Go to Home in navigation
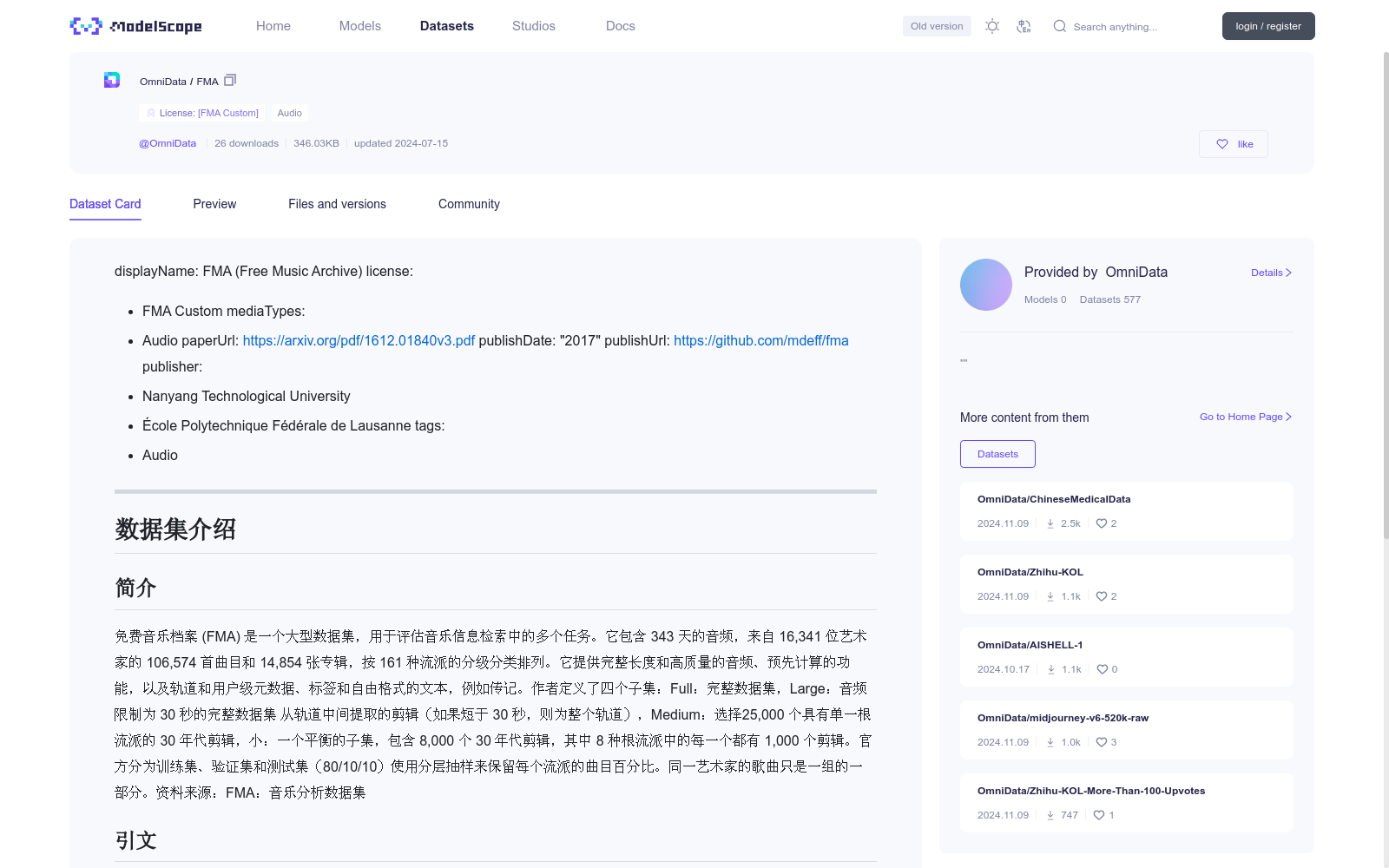This screenshot has height=868, width=1389. click(273, 26)
